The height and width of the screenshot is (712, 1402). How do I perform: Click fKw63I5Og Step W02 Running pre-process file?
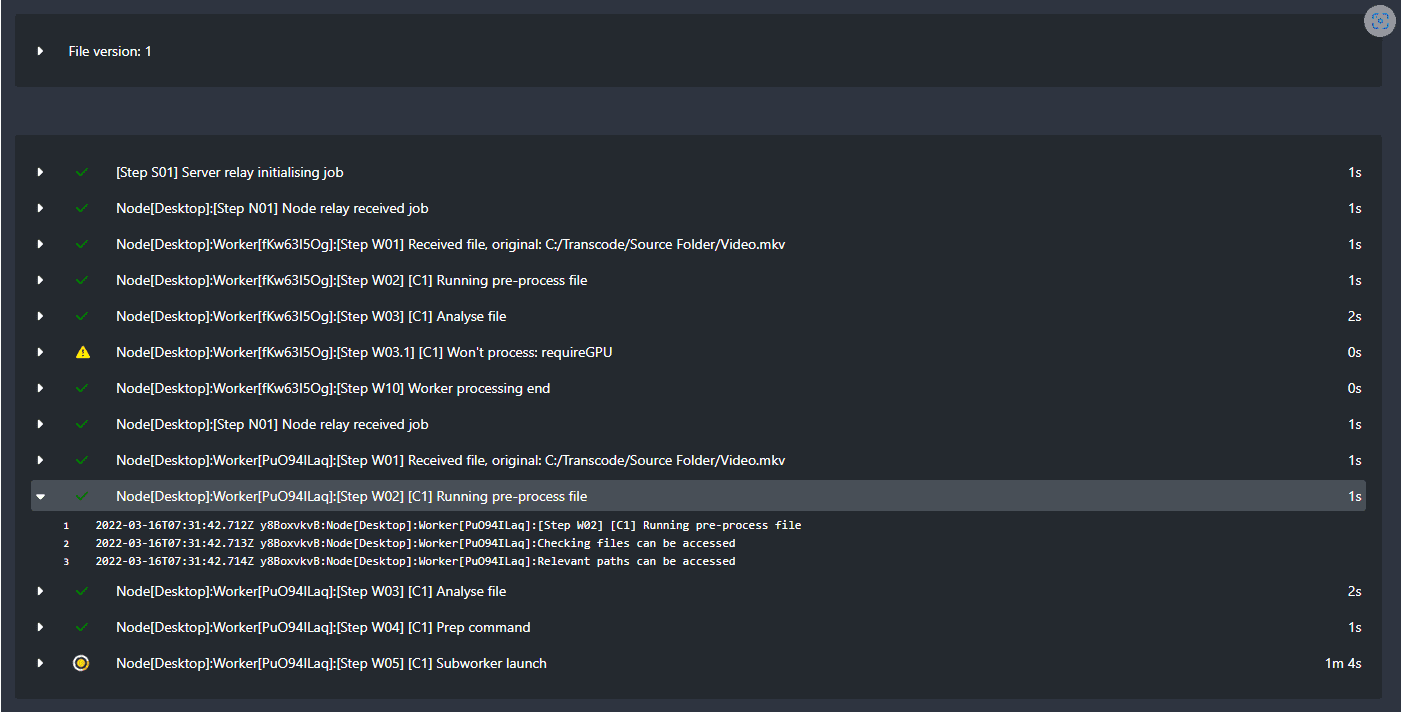pos(351,280)
